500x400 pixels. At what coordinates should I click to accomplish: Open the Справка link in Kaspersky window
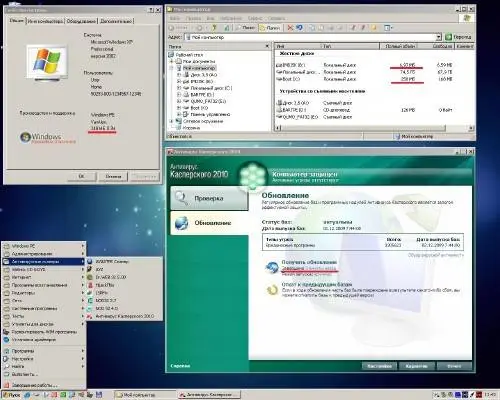[x=180, y=366]
